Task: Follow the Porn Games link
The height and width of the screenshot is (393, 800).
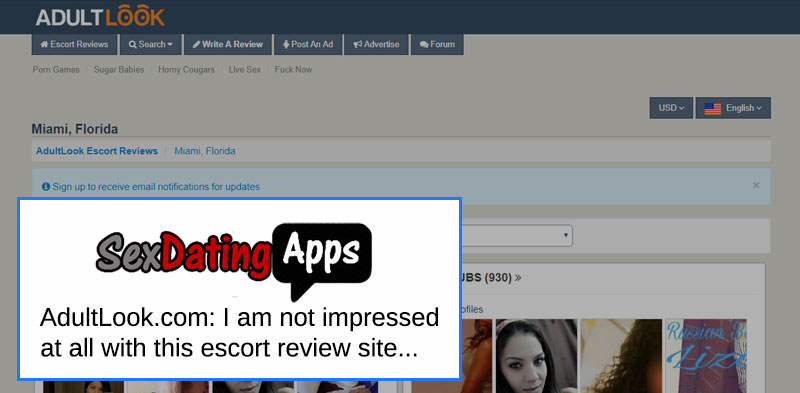Action: (x=56, y=69)
